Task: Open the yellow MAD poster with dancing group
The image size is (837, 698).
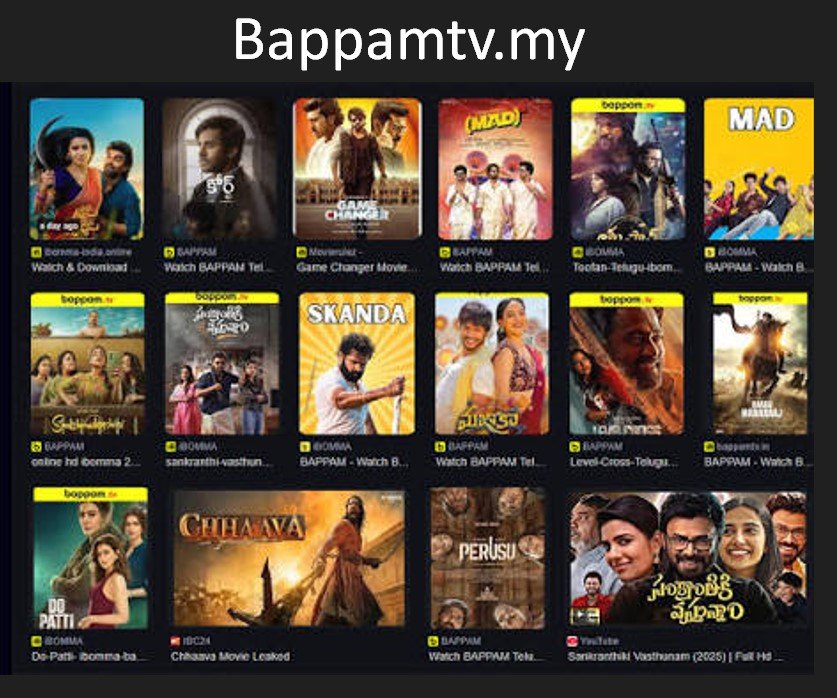Action: pyautogui.click(x=759, y=169)
